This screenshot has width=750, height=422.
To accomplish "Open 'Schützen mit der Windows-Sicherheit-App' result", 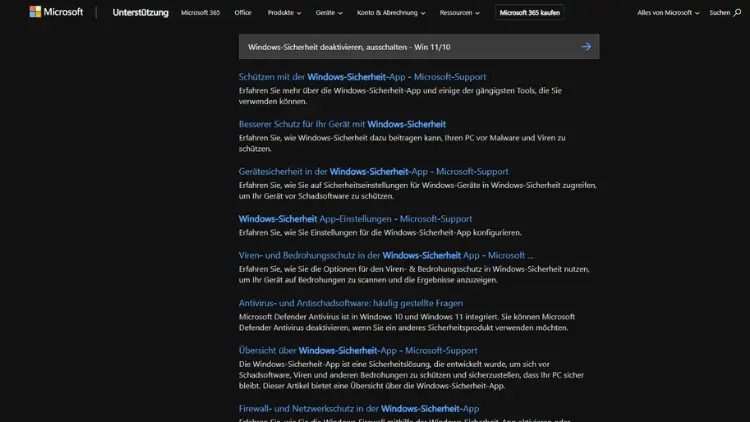I will pos(362,77).
